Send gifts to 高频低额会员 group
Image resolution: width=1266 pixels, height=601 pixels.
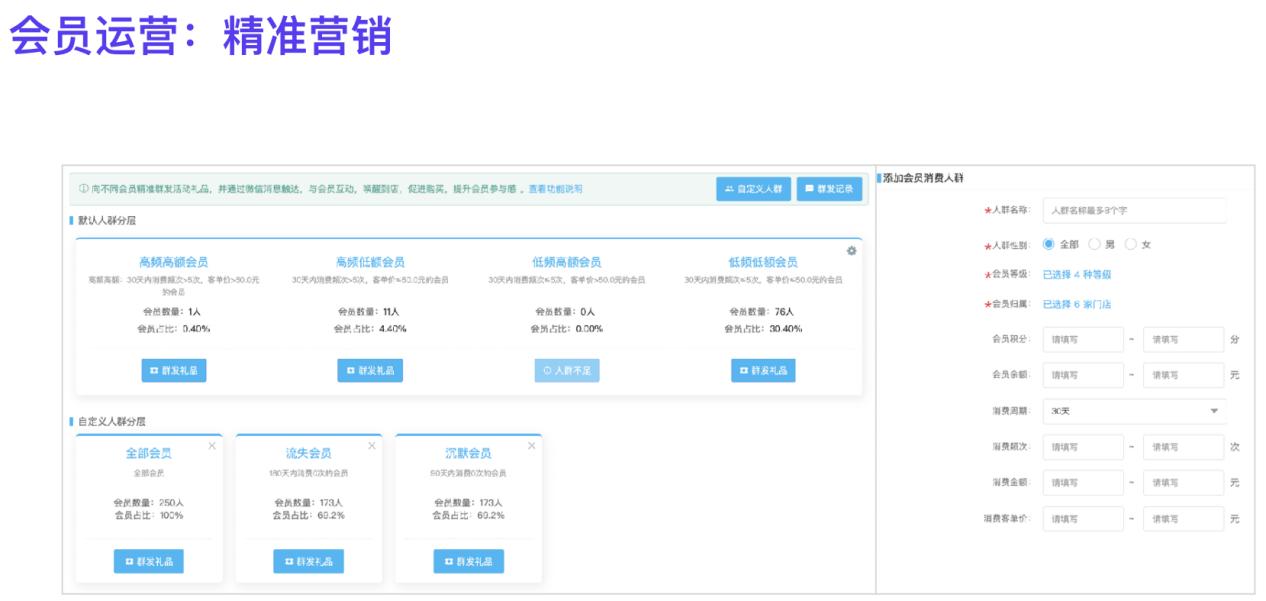pyautogui.click(x=370, y=370)
